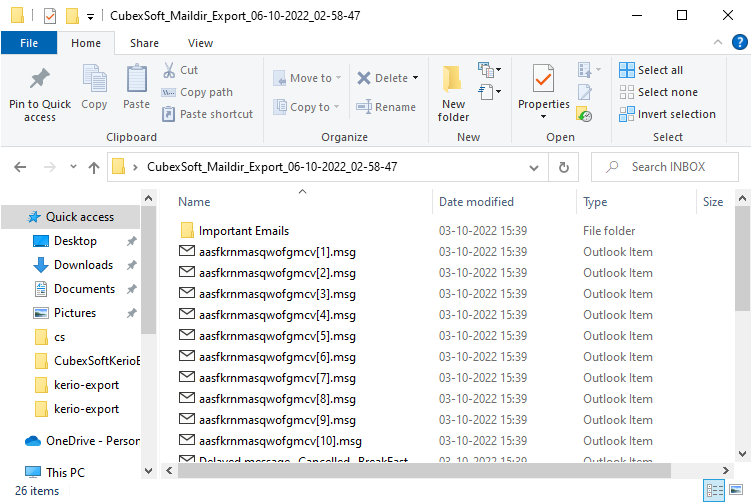
Task: Select the Desktop quick access item
Action: click(75, 241)
